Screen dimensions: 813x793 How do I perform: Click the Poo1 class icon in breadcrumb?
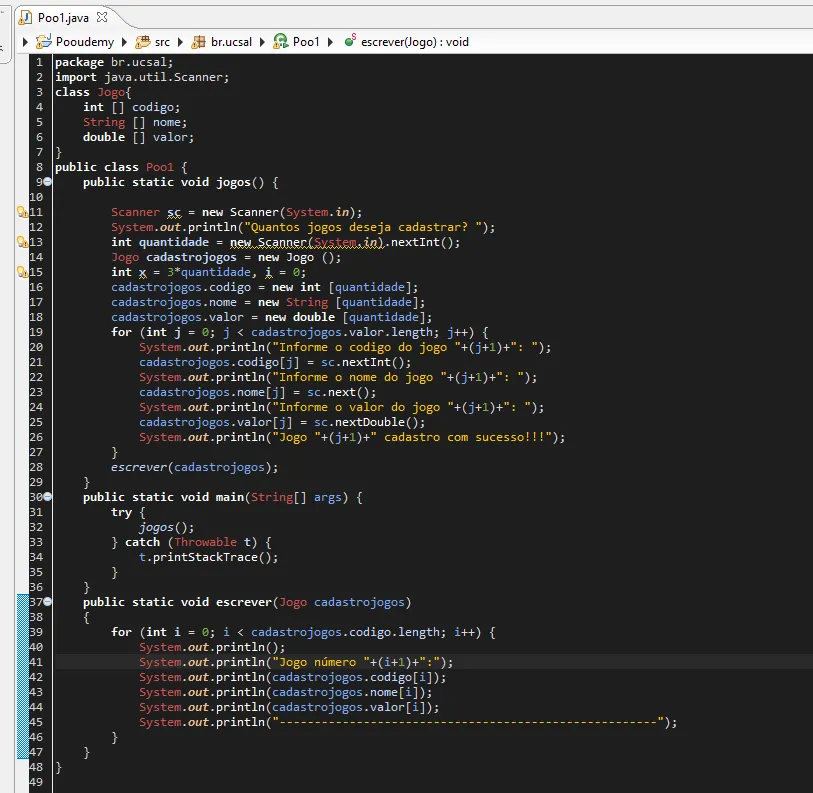tap(281, 42)
